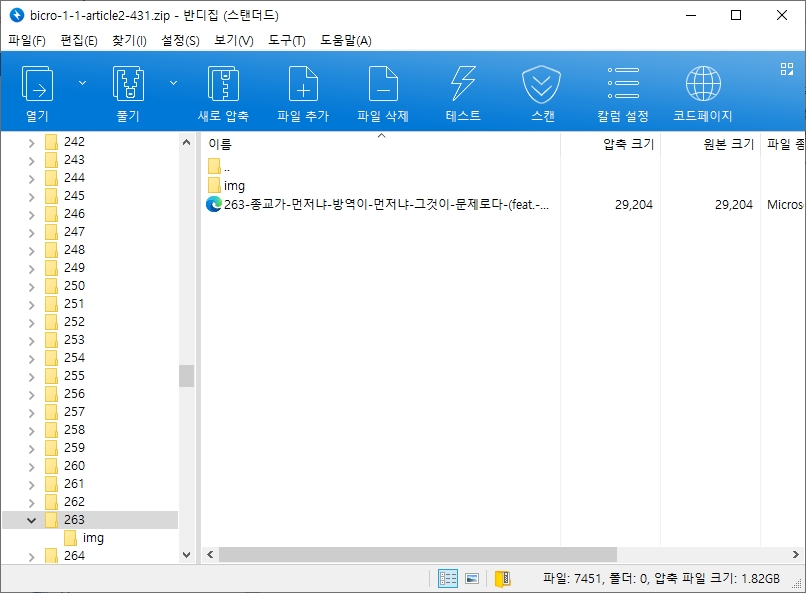Click file list scroll left arrow
This screenshot has width=806, height=593.
point(210,554)
